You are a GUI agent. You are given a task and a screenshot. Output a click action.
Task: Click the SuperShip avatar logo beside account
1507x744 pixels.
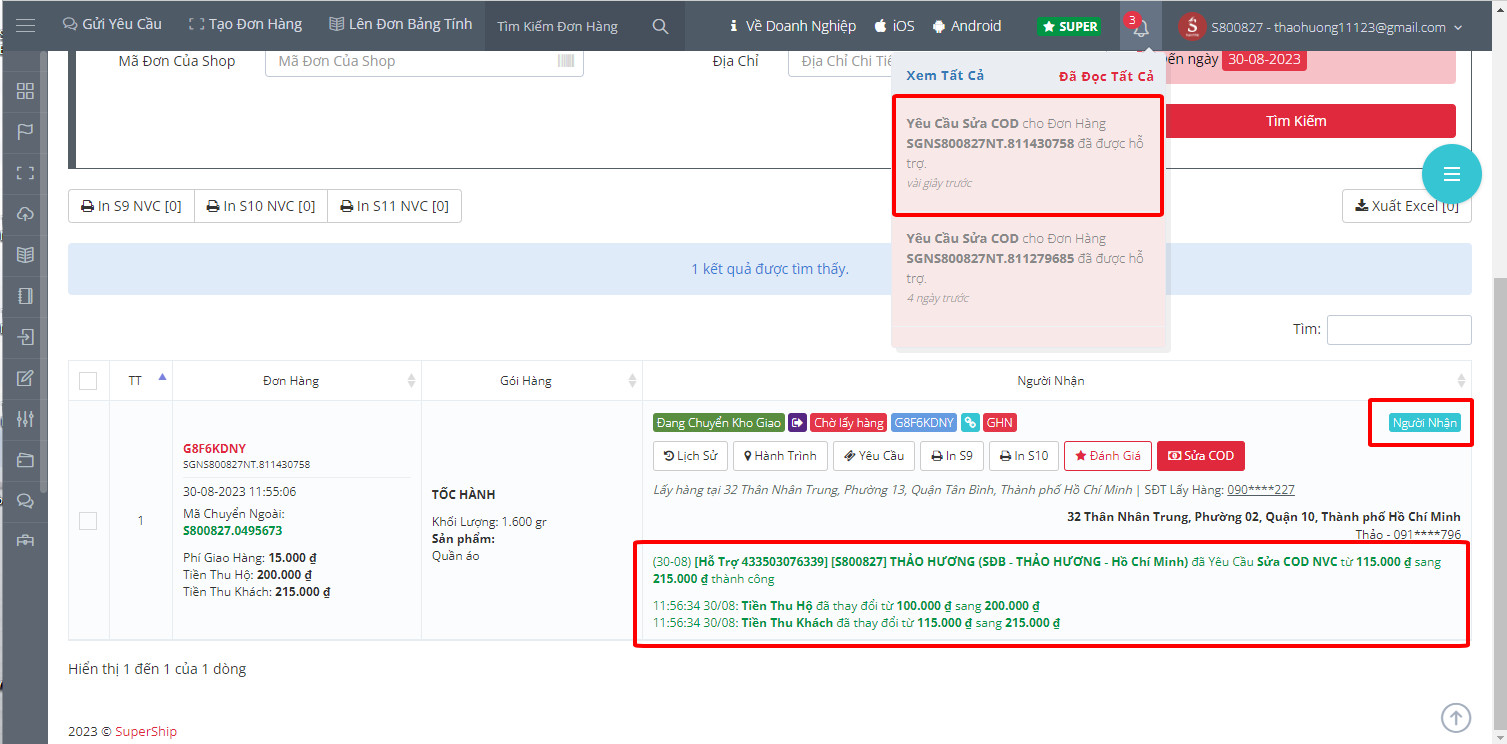[1192, 27]
